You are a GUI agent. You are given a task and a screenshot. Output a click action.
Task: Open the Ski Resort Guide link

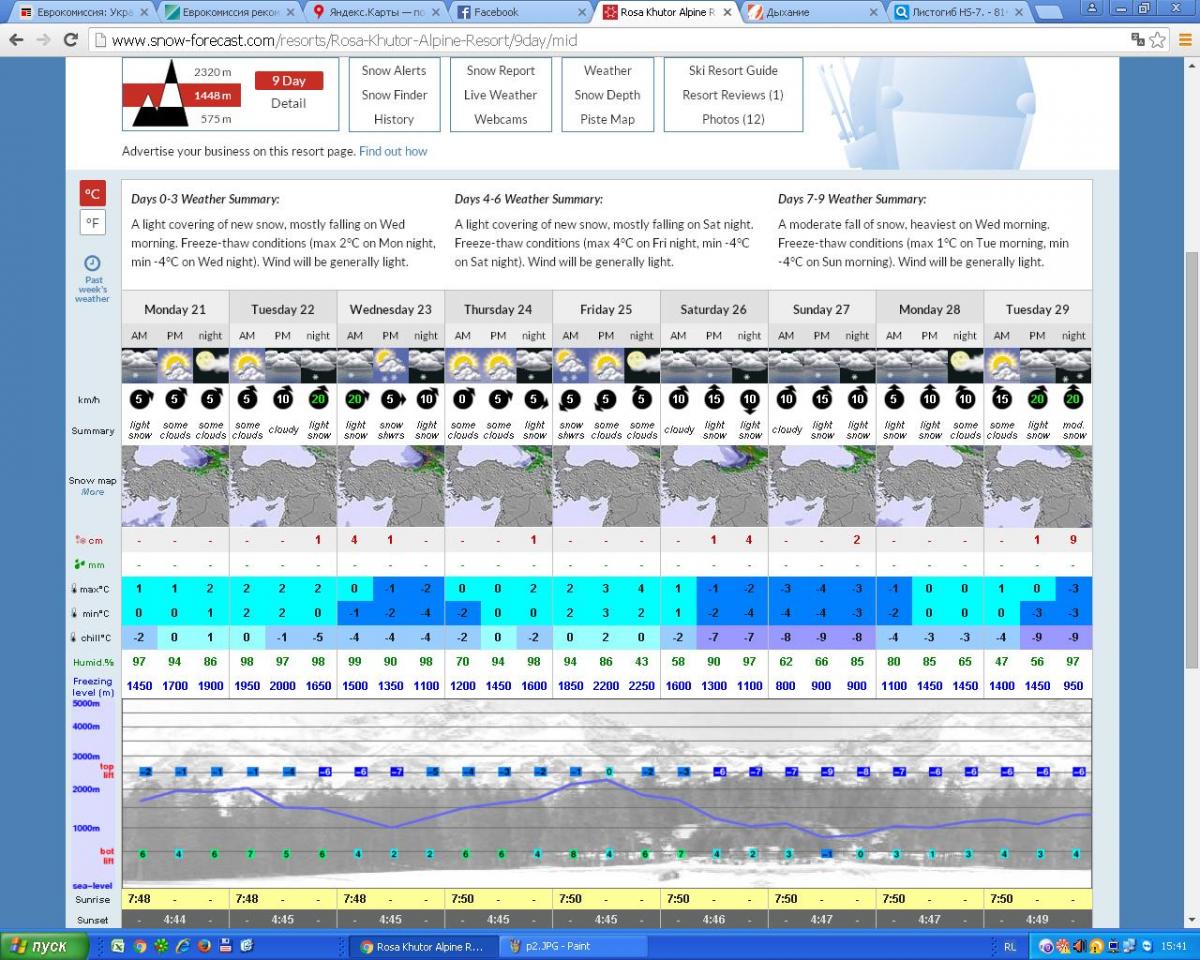click(733, 71)
